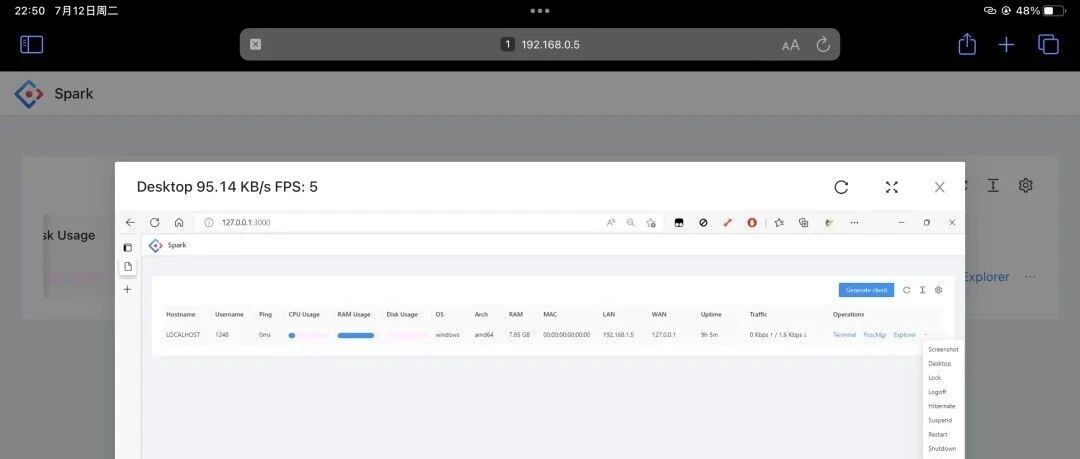The height and width of the screenshot is (459, 1080).
Task: Choose Restart from operations menu
Action: (943, 435)
